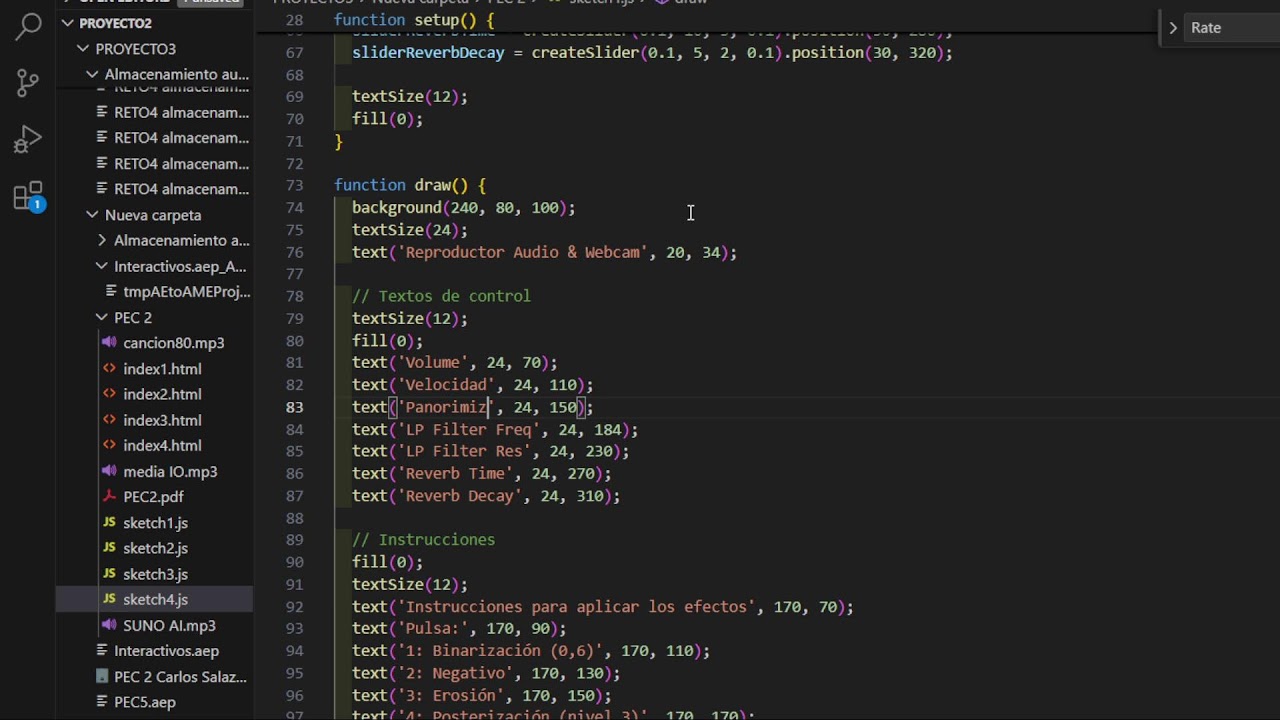Open the Source Control view
The height and width of the screenshot is (720, 1280).
28,82
